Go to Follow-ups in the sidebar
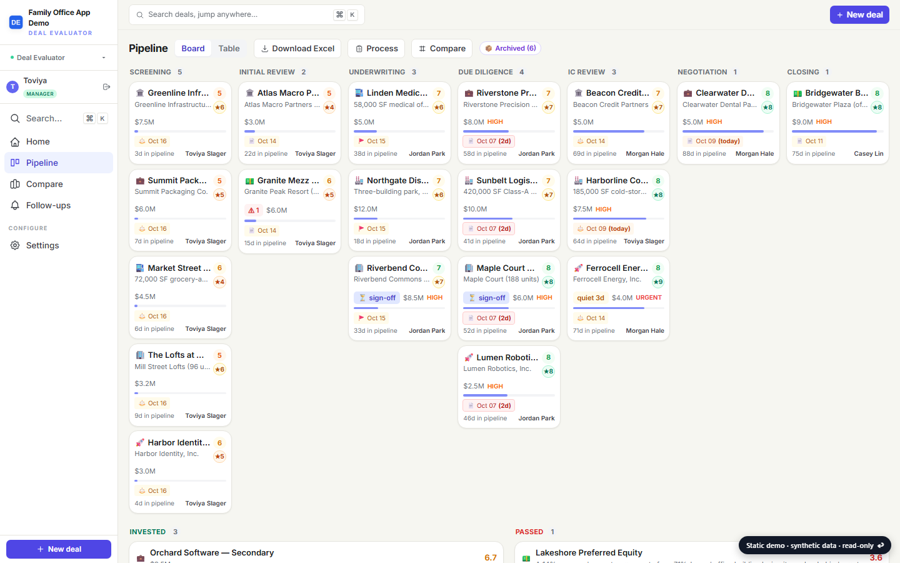The width and height of the screenshot is (900, 563). [x=59, y=205]
